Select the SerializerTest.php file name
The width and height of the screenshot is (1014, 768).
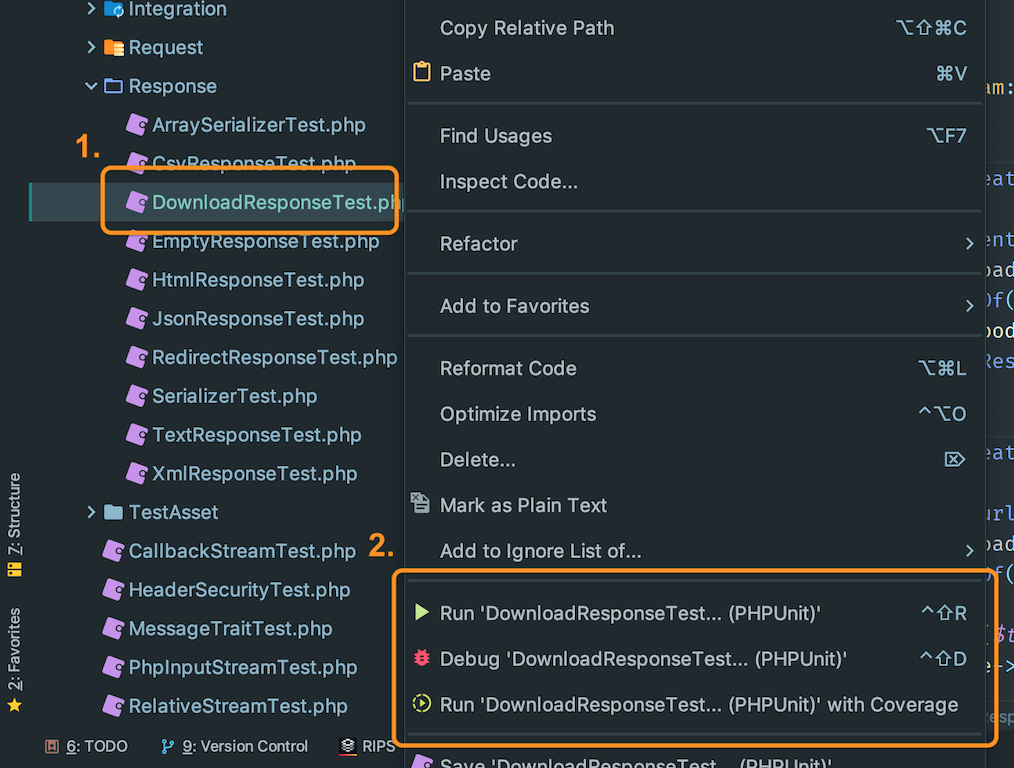pos(234,396)
